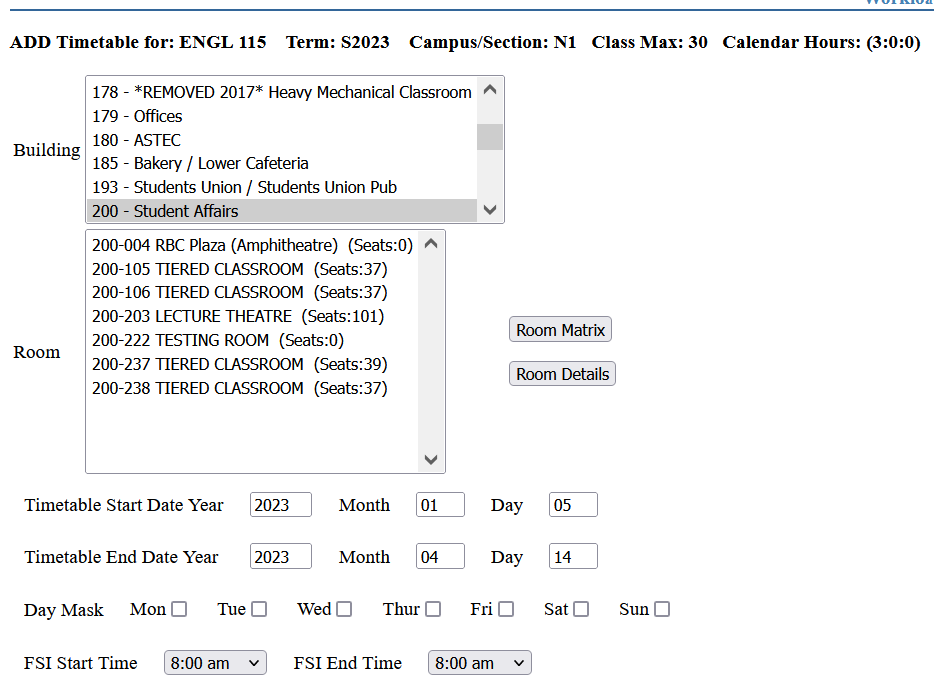Open the FSI End Time dropdown

pyautogui.click(x=479, y=662)
